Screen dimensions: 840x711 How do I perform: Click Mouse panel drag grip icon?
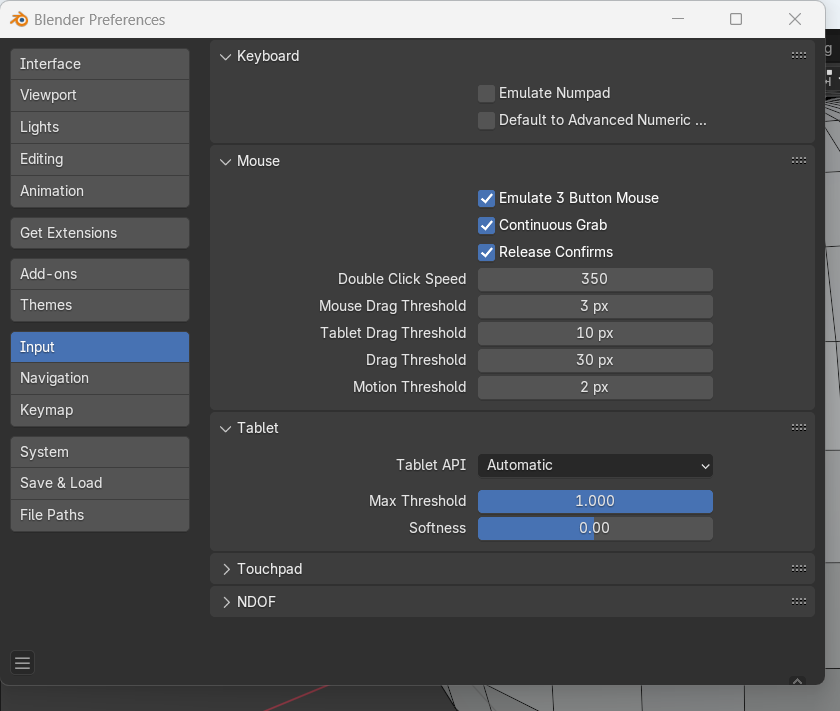[x=799, y=160]
